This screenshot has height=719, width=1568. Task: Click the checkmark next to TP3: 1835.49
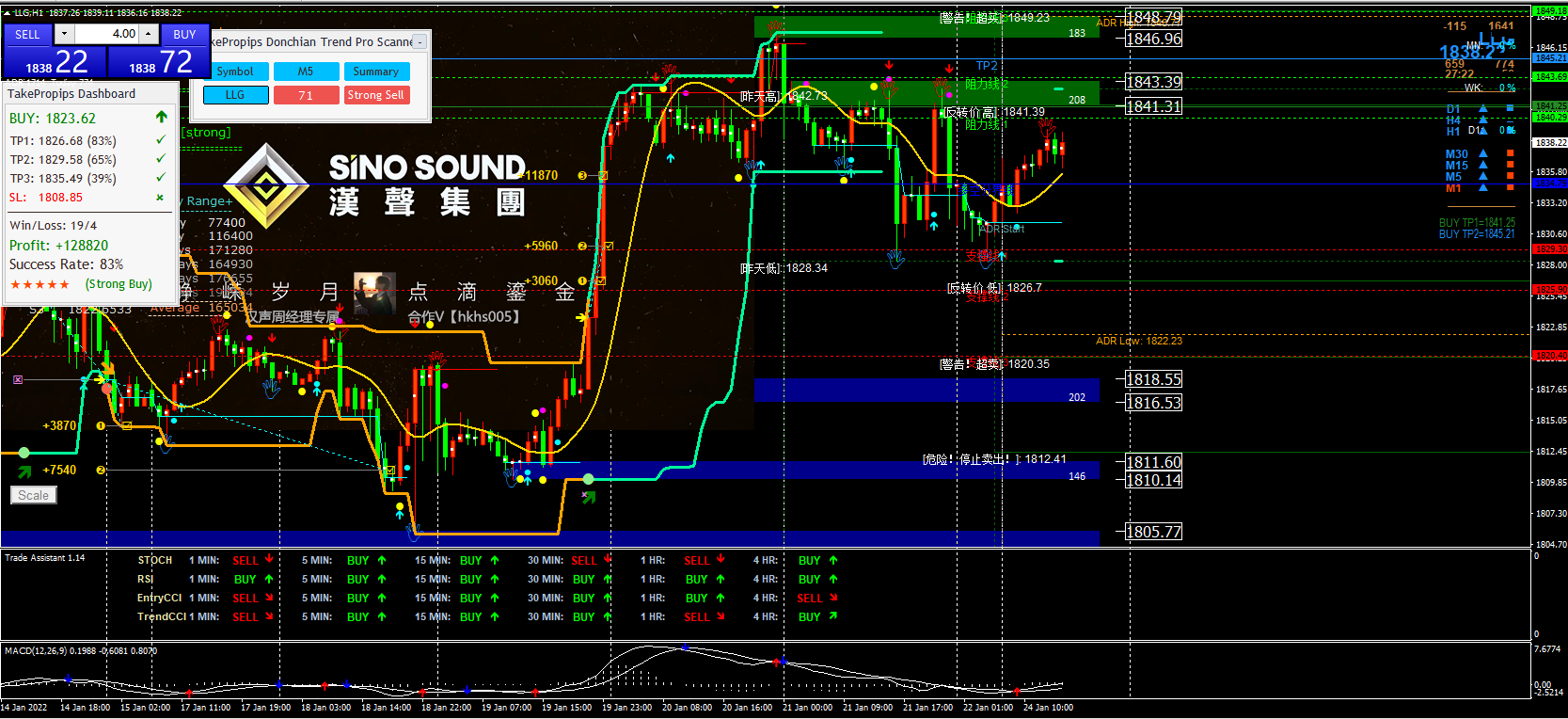pos(161,178)
